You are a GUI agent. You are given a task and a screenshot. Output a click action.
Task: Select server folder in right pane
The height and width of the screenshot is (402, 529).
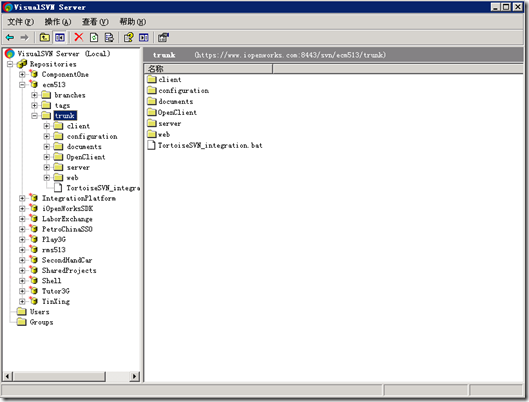coord(170,123)
